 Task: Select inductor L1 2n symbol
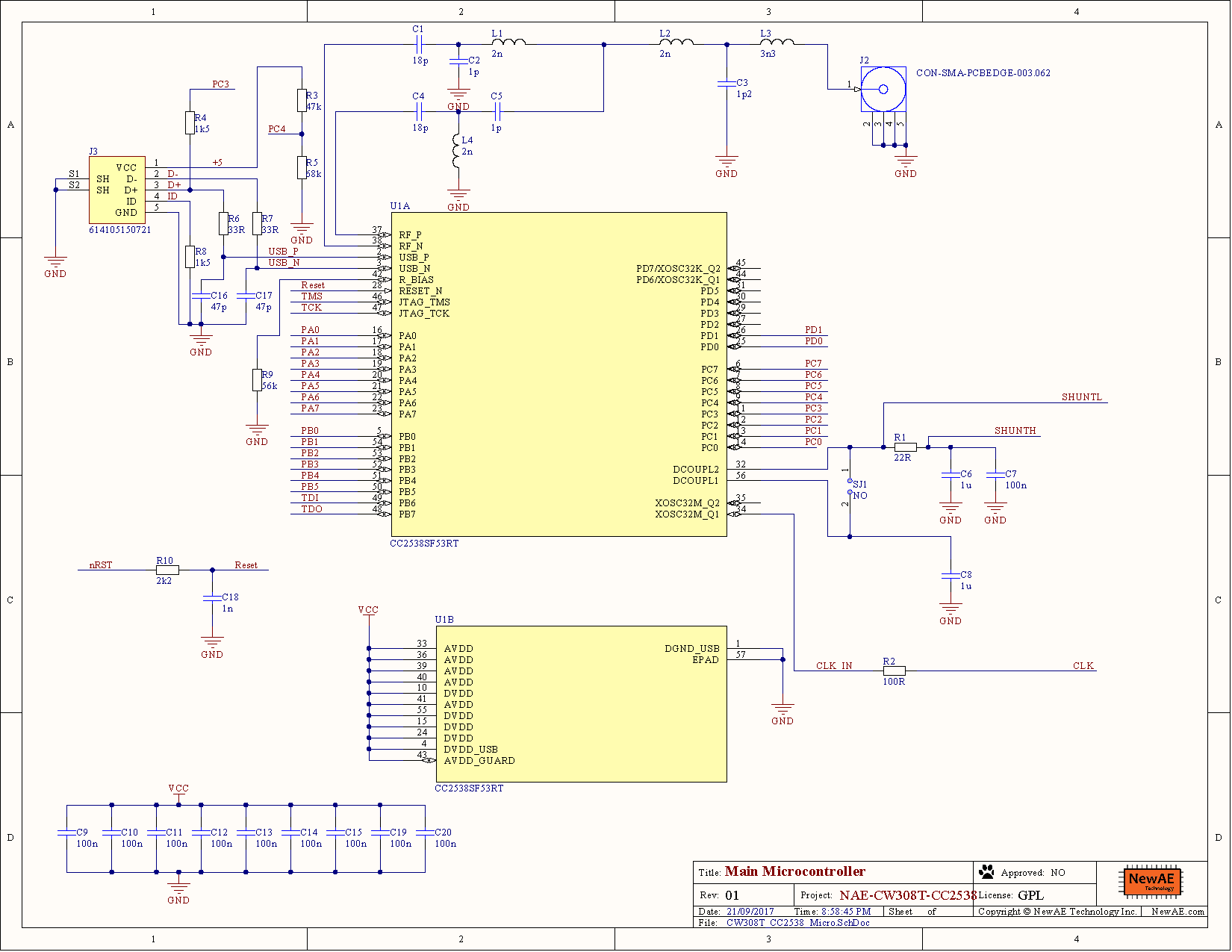tap(508, 43)
